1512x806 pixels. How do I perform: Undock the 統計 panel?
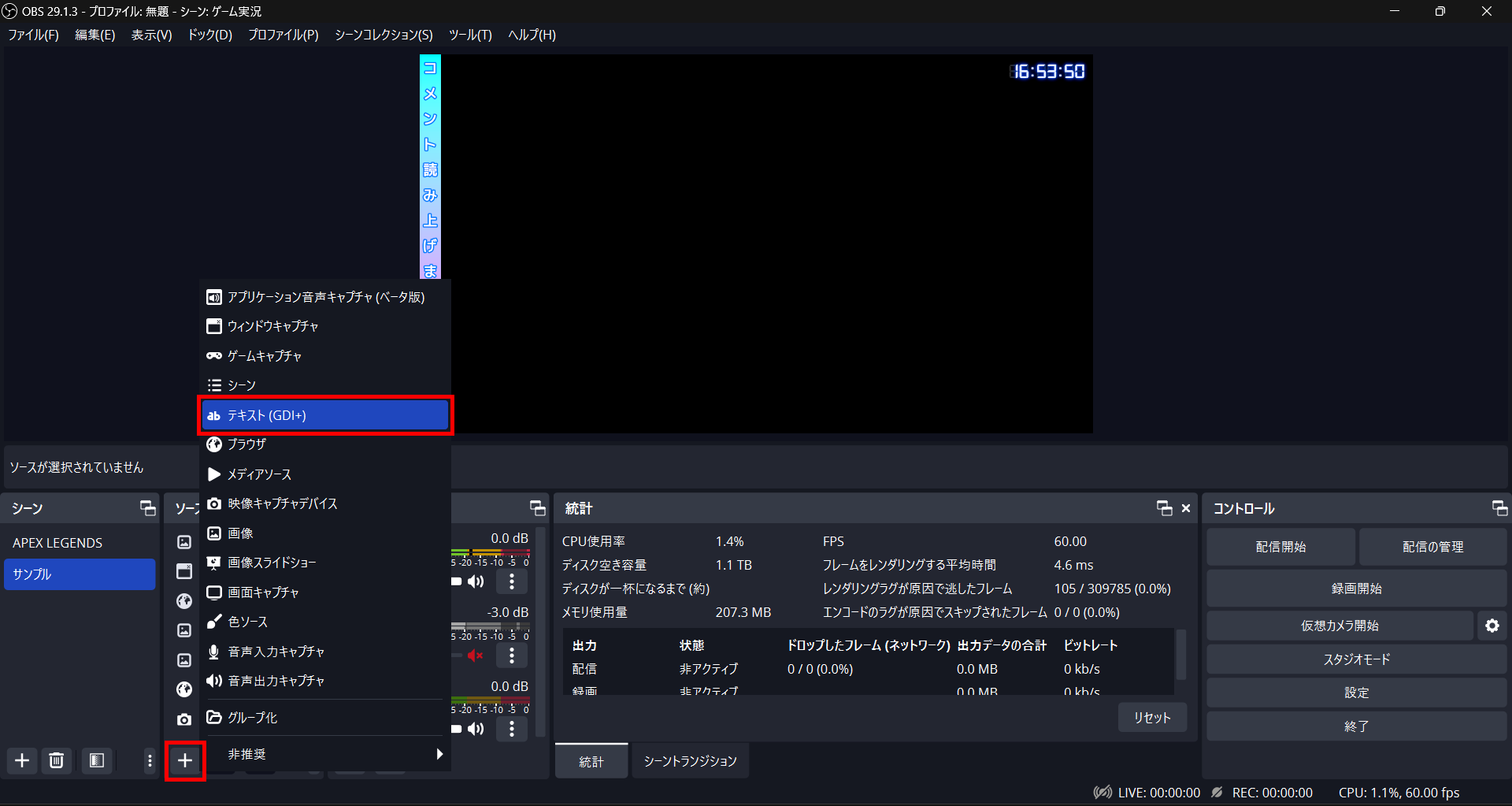coord(1164,508)
